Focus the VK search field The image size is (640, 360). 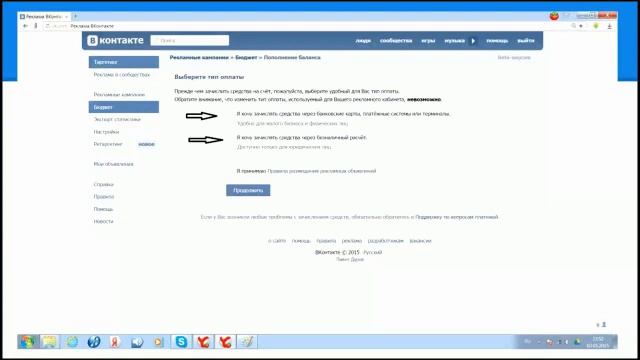190,40
